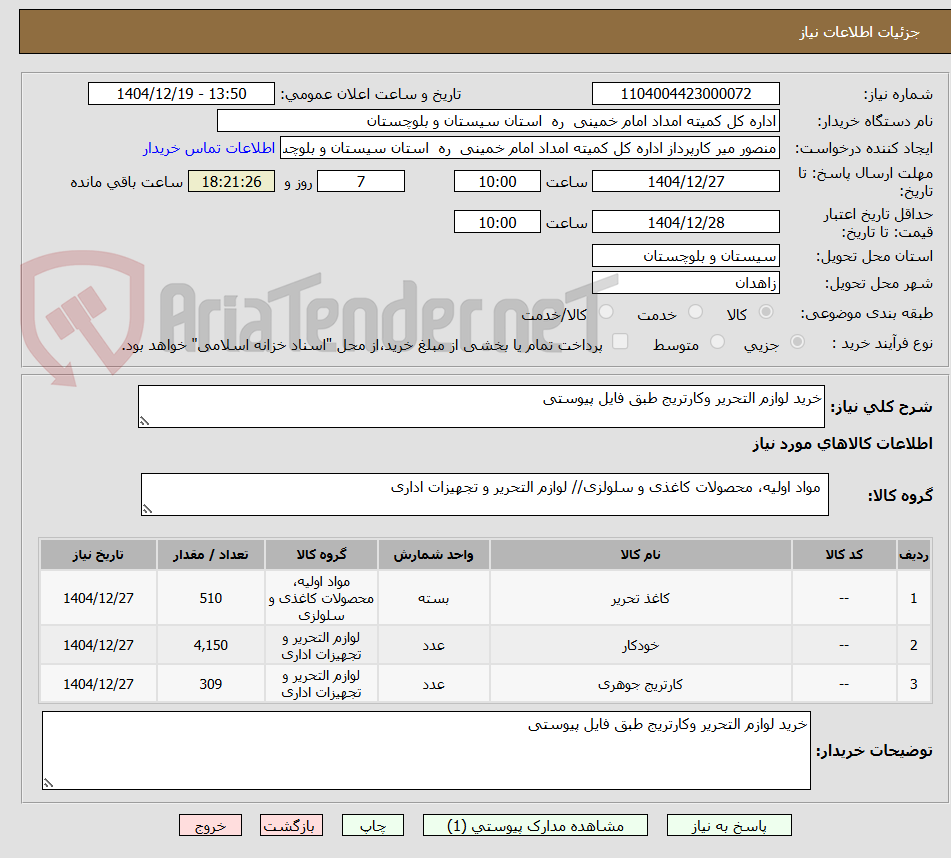Viewport: 951px width, 858px height.
Task: Click the کارتریج جوهری item name cell
Action: click(x=640, y=684)
